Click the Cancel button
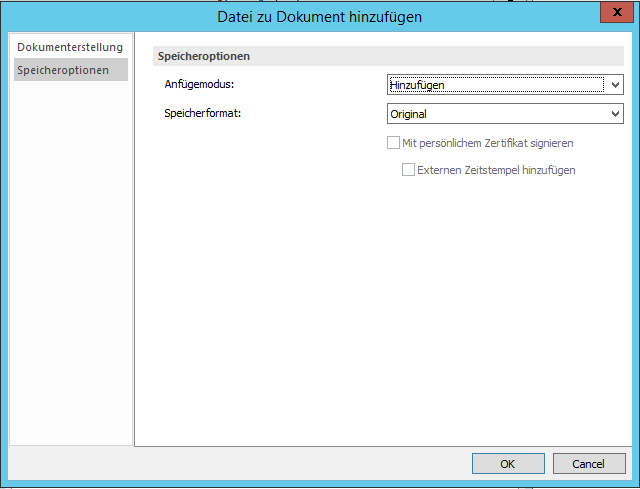This screenshot has width=640, height=489. (x=589, y=464)
